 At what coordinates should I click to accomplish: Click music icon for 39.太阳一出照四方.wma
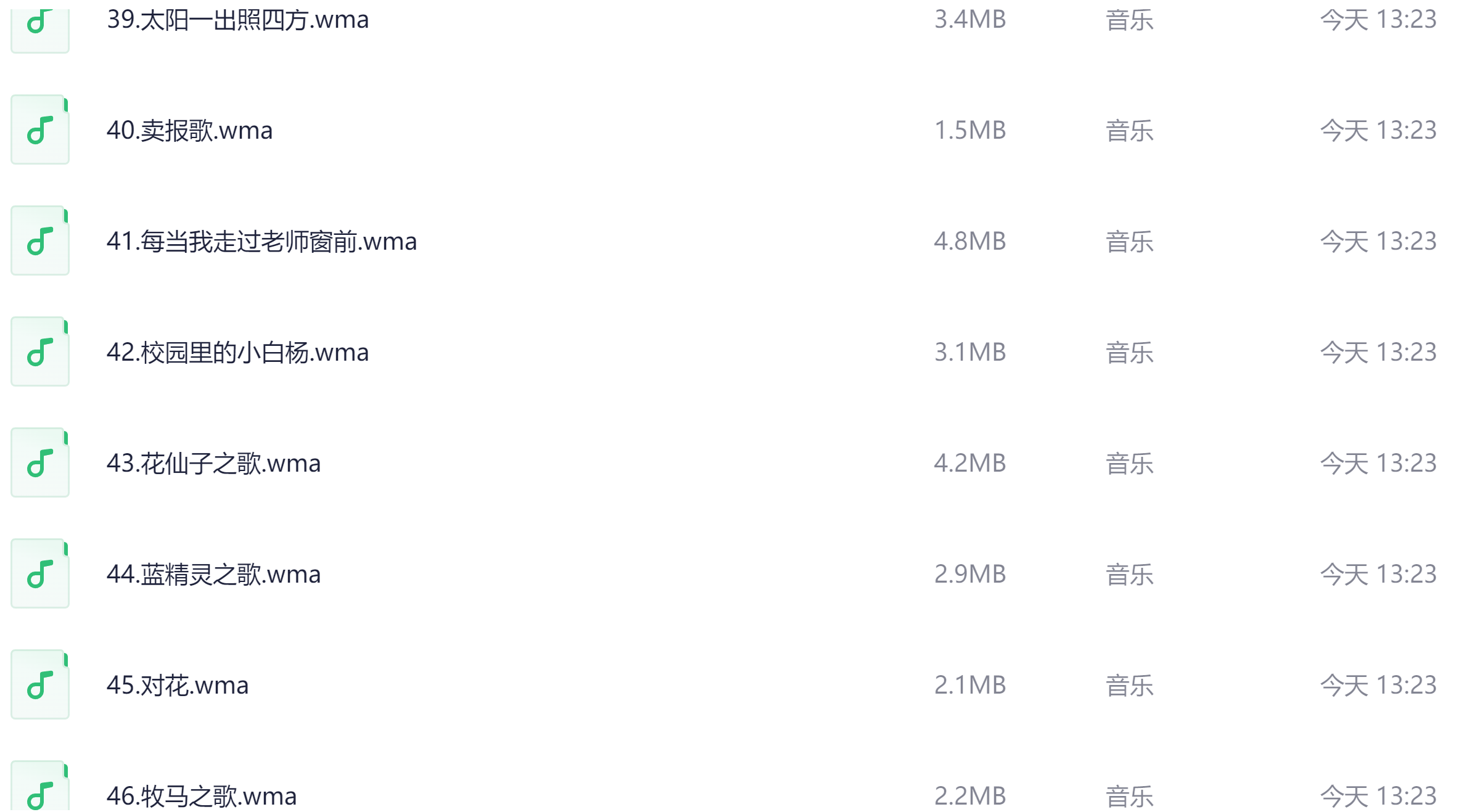tap(39, 25)
